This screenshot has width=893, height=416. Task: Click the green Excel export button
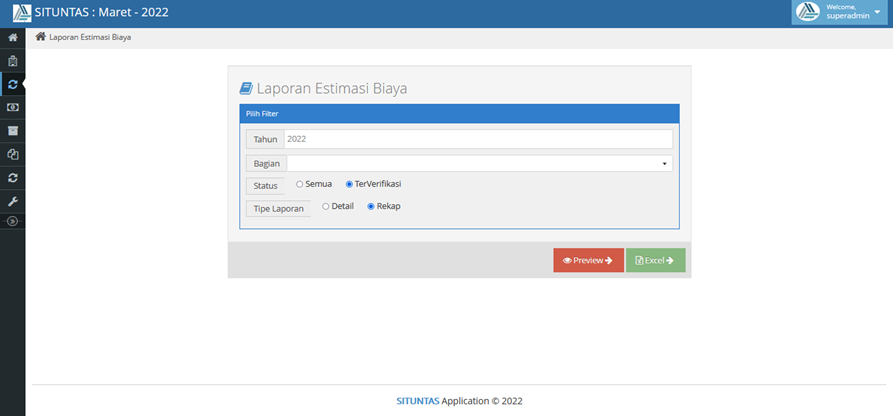pos(656,260)
